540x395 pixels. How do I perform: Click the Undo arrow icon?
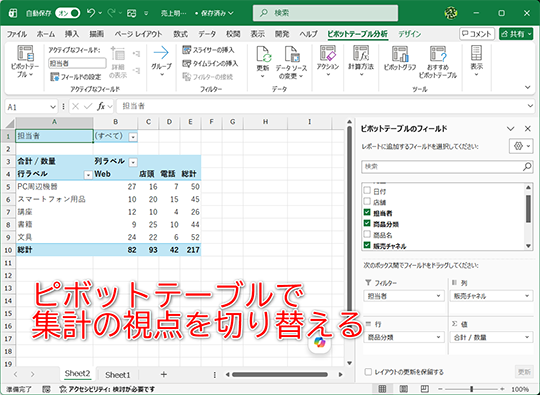click(91, 13)
